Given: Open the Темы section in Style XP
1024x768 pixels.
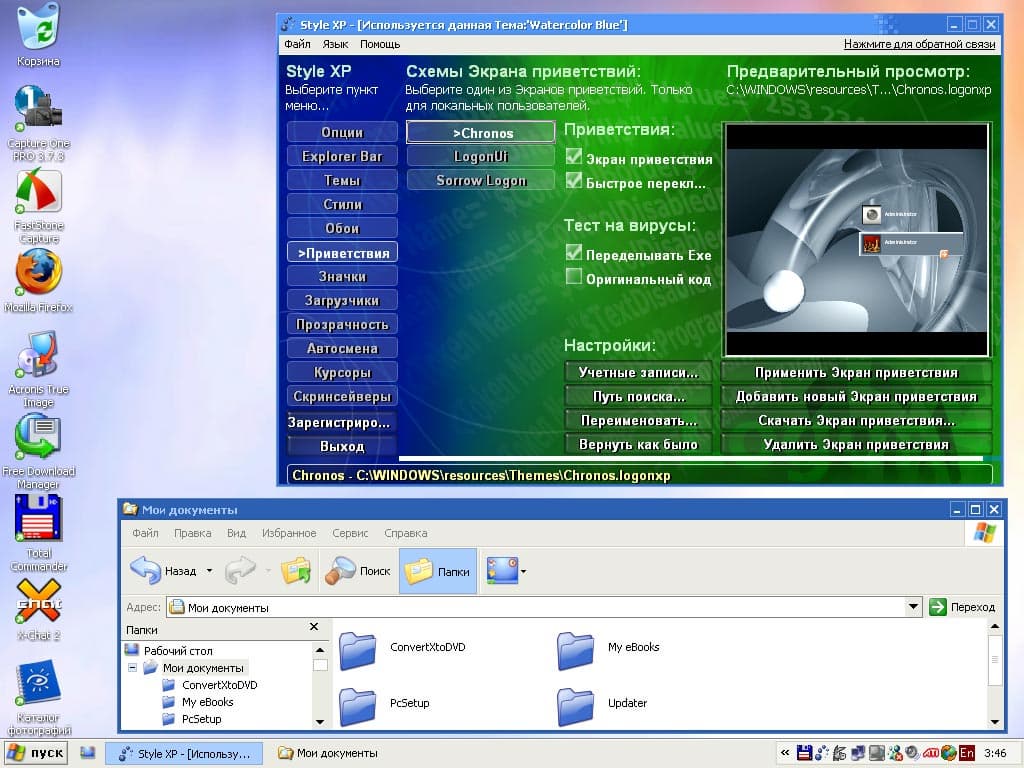Looking at the screenshot, I should click(x=342, y=180).
